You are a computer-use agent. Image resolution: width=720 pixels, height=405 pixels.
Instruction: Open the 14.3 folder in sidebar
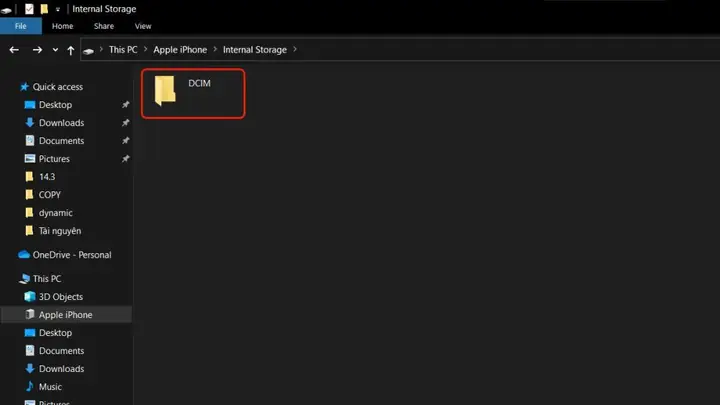click(47, 177)
